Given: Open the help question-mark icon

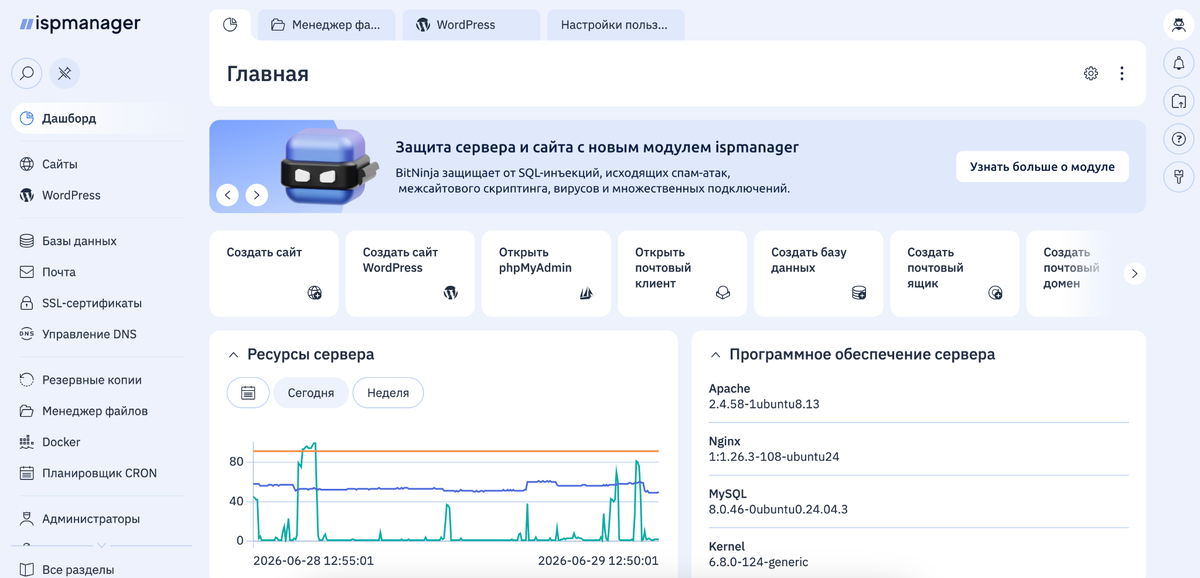Looking at the screenshot, I should [x=1179, y=139].
